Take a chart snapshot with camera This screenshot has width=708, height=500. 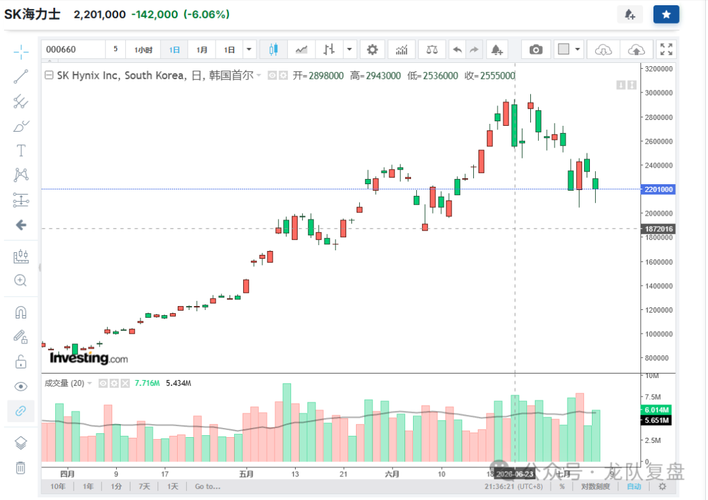click(536, 50)
